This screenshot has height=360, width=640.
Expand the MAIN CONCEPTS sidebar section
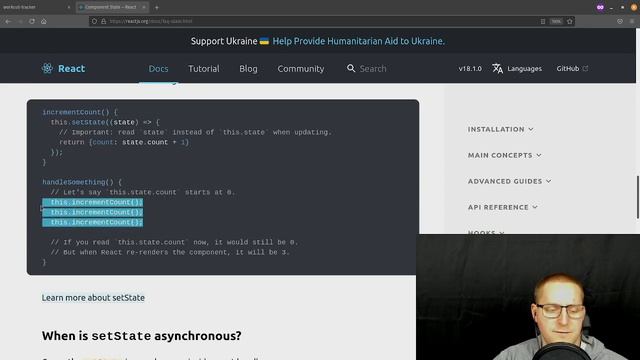click(504, 155)
